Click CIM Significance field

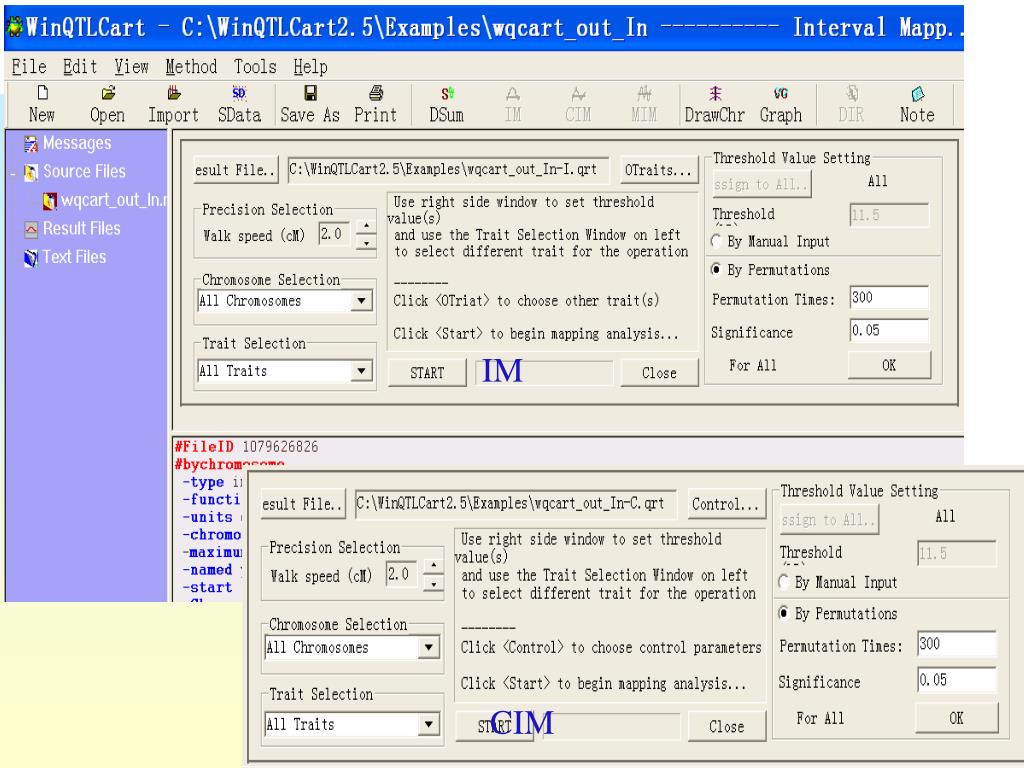[x=957, y=680]
